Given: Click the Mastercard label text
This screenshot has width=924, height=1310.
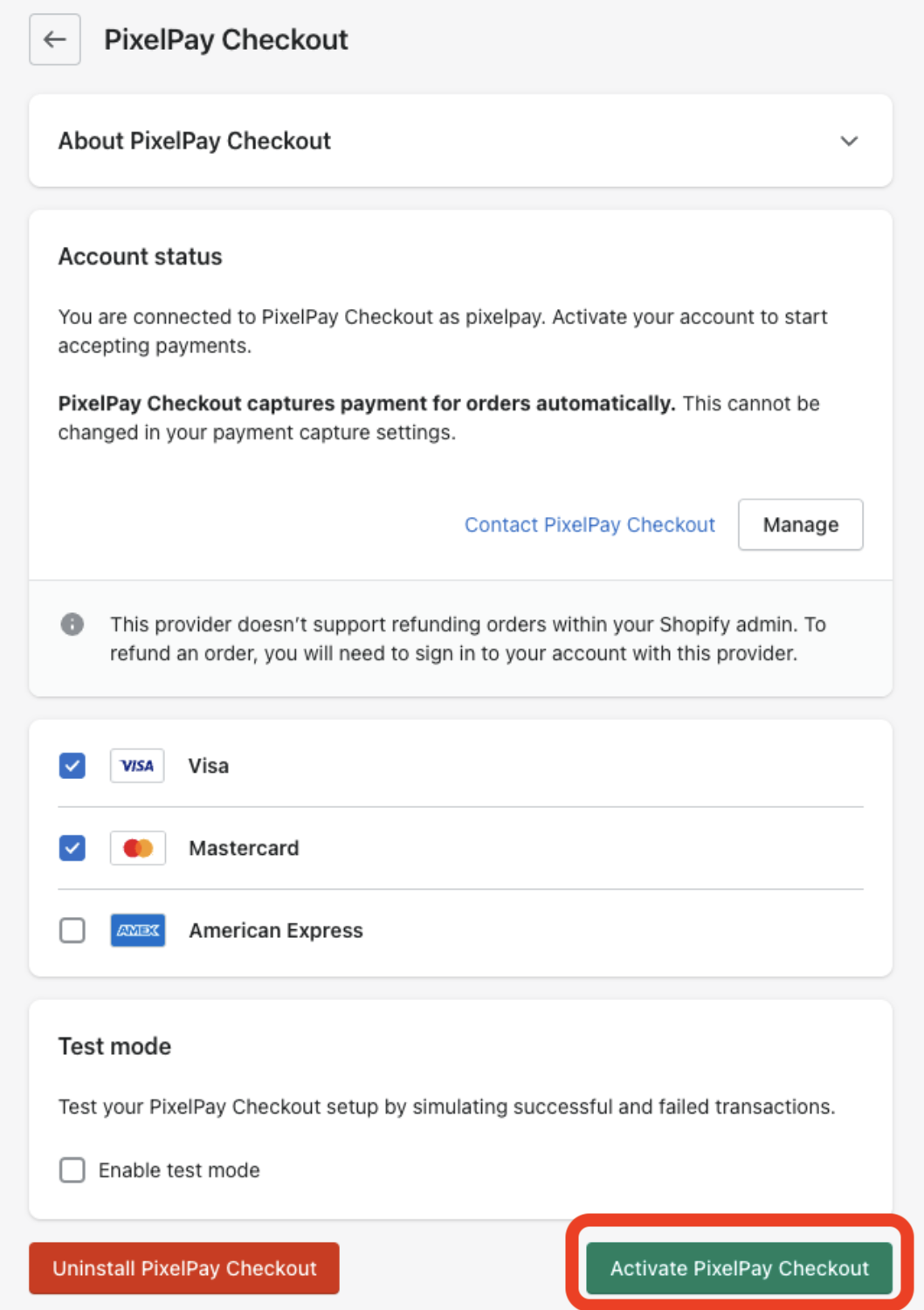Looking at the screenshot, I should 245,848.
